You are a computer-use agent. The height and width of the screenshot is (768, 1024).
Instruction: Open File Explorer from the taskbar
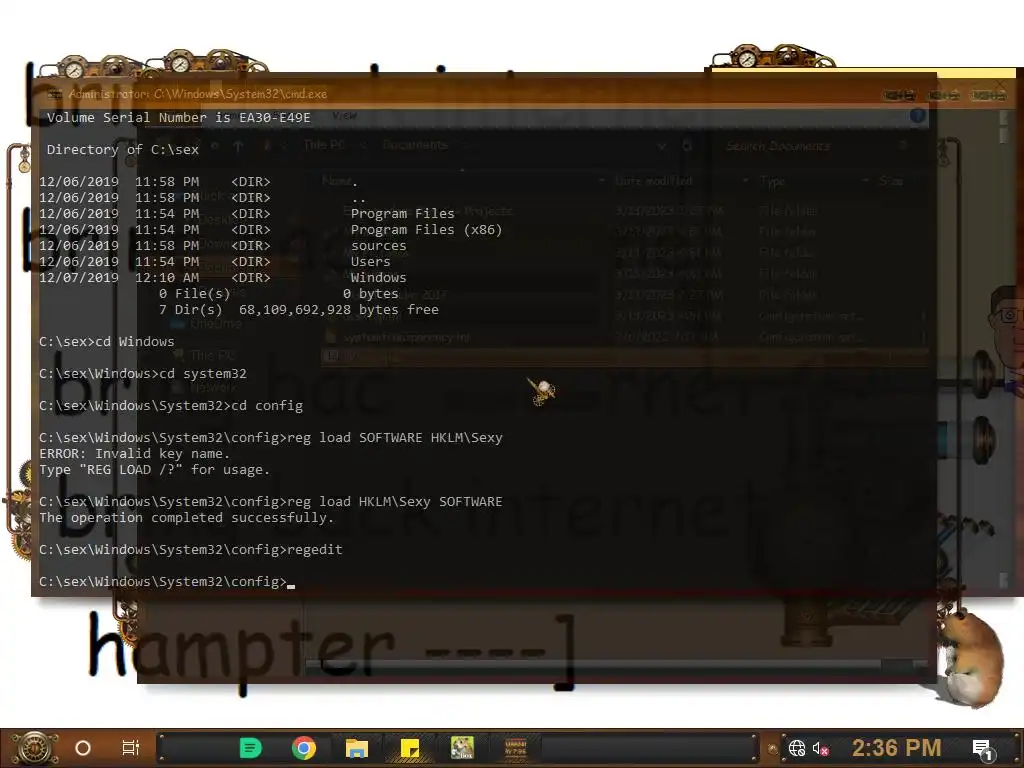(x=357, y=748)
